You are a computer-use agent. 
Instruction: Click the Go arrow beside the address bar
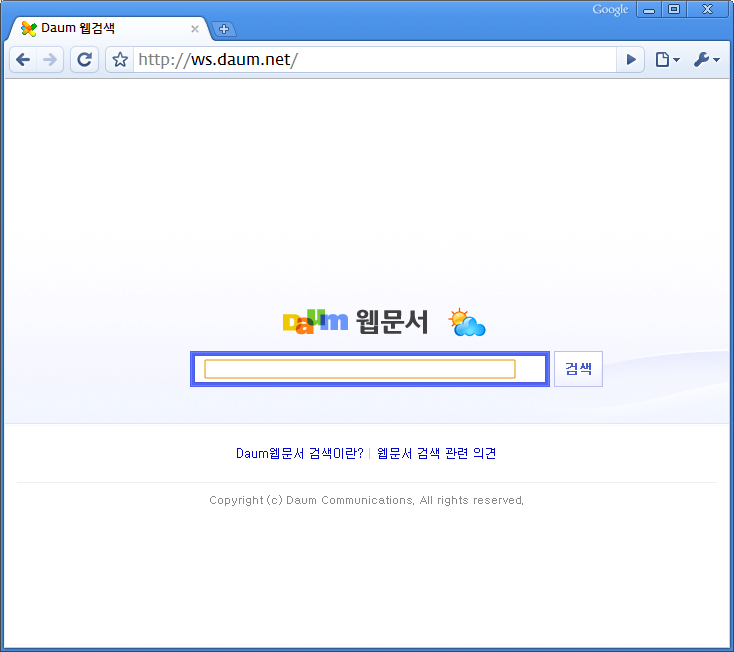(x=631, y=59)
